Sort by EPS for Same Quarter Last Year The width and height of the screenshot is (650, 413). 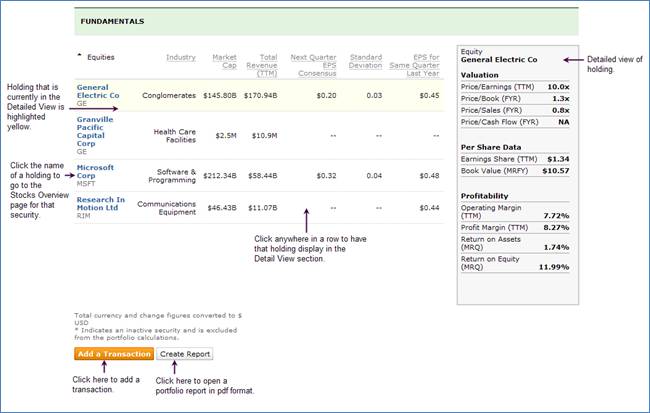pos(415,66)
